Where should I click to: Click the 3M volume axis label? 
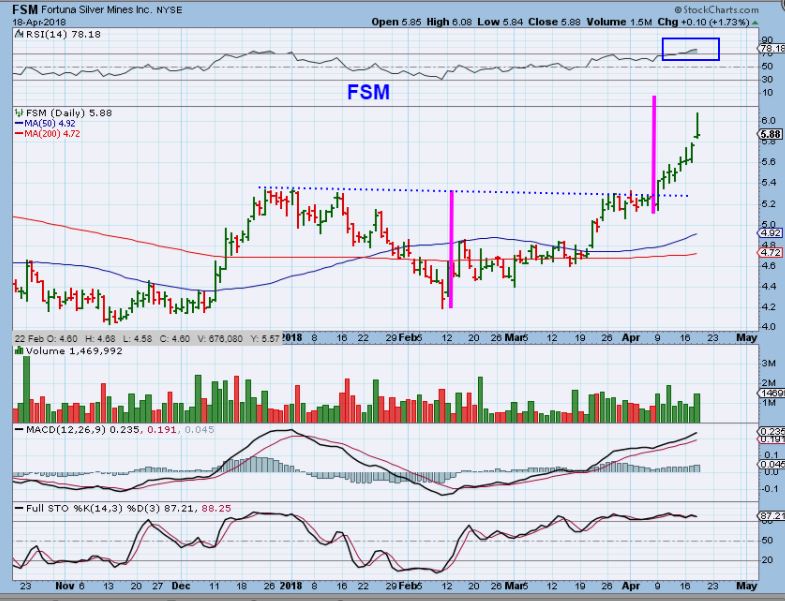click(768, 363)
